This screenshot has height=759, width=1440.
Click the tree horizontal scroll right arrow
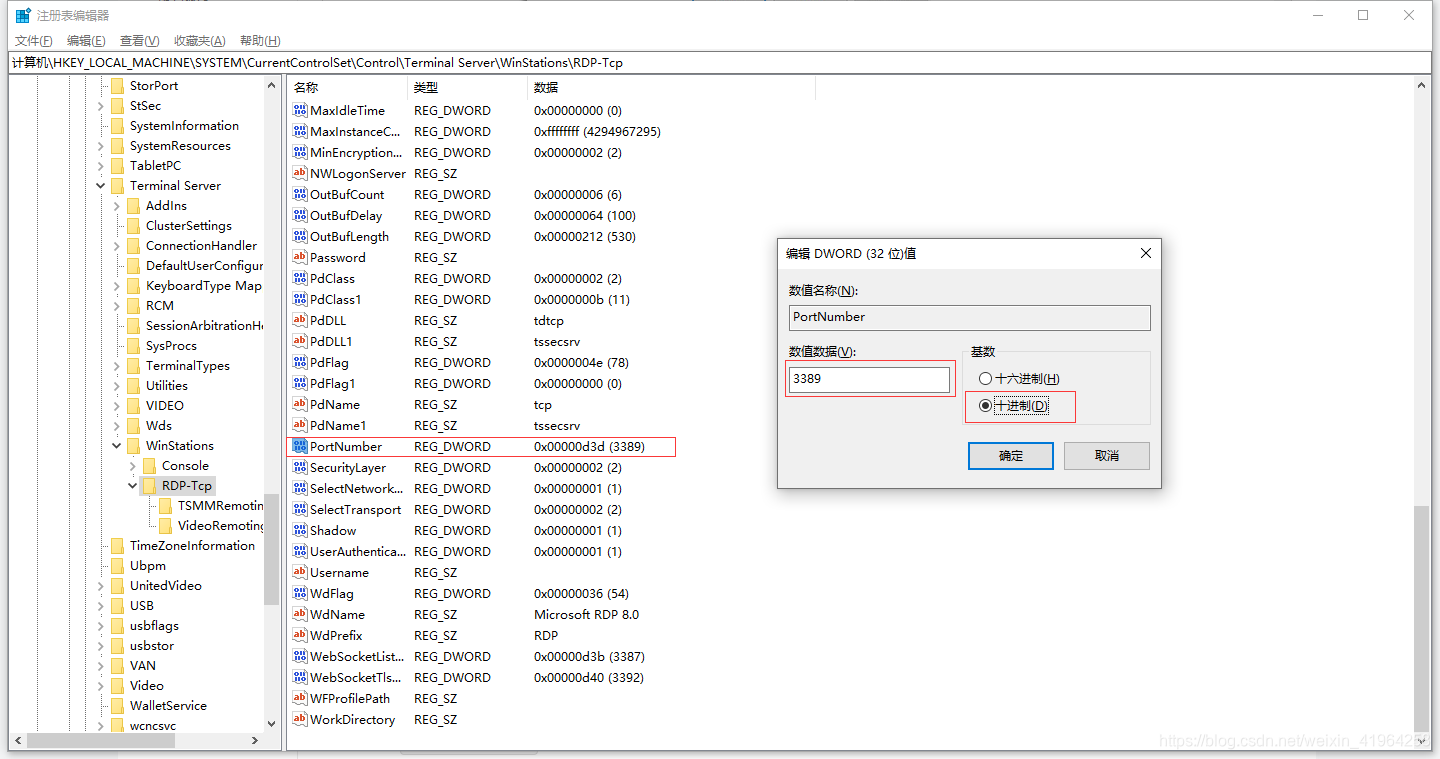(255, 741)
